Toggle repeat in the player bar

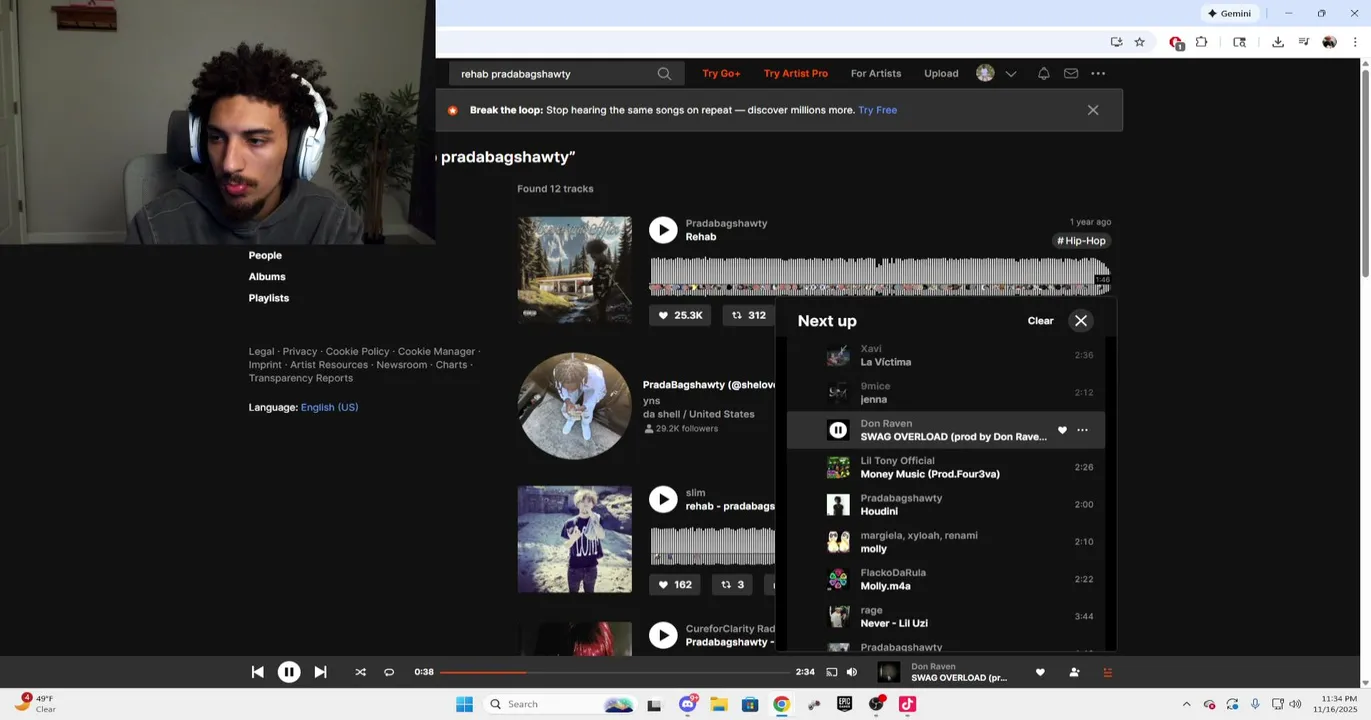[389, 672]
